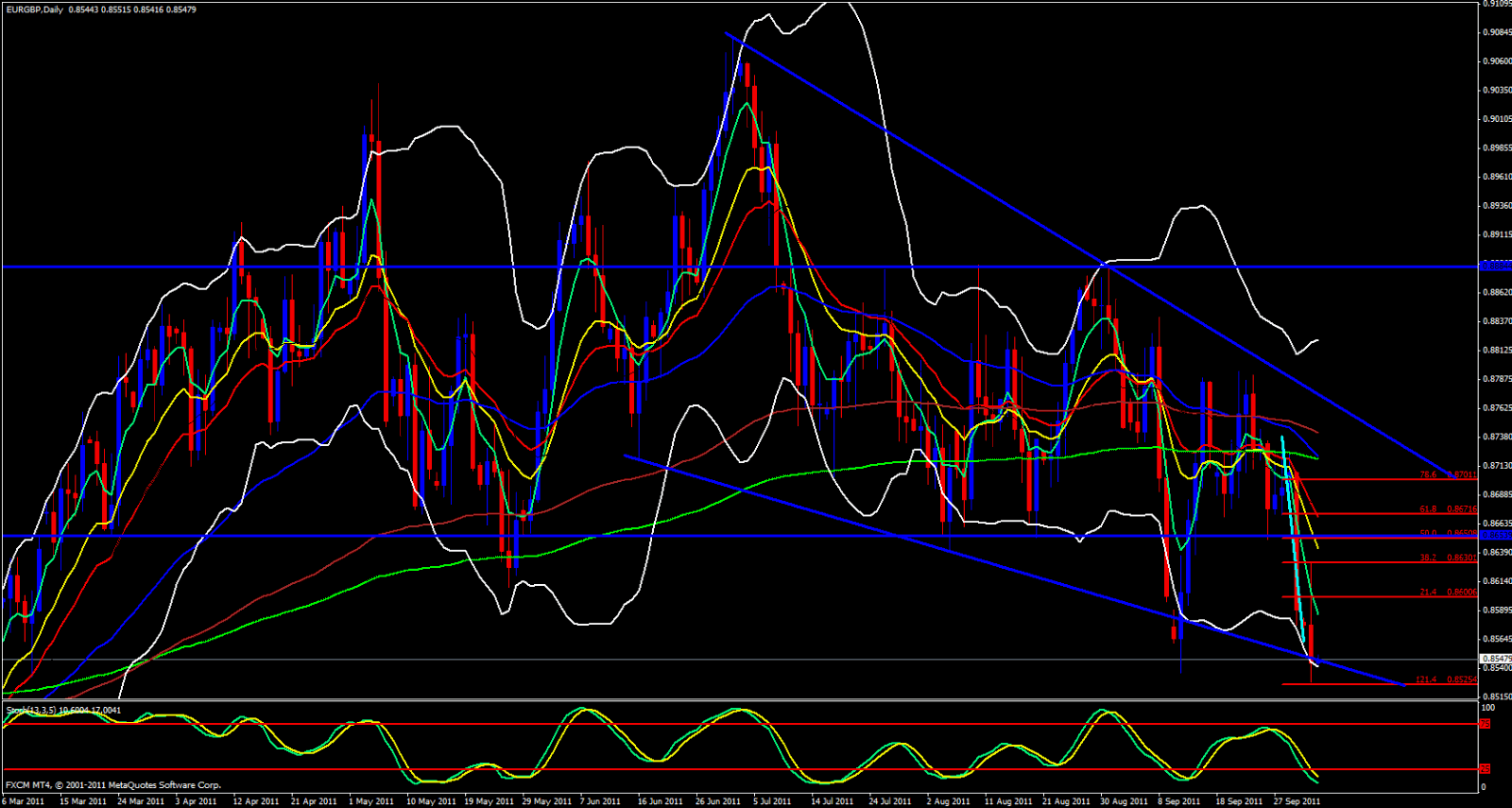The width and height of the screenshot is (1512, 808).
Task: Click the 0.90100 price axis label
Action: pos(1496,119)
